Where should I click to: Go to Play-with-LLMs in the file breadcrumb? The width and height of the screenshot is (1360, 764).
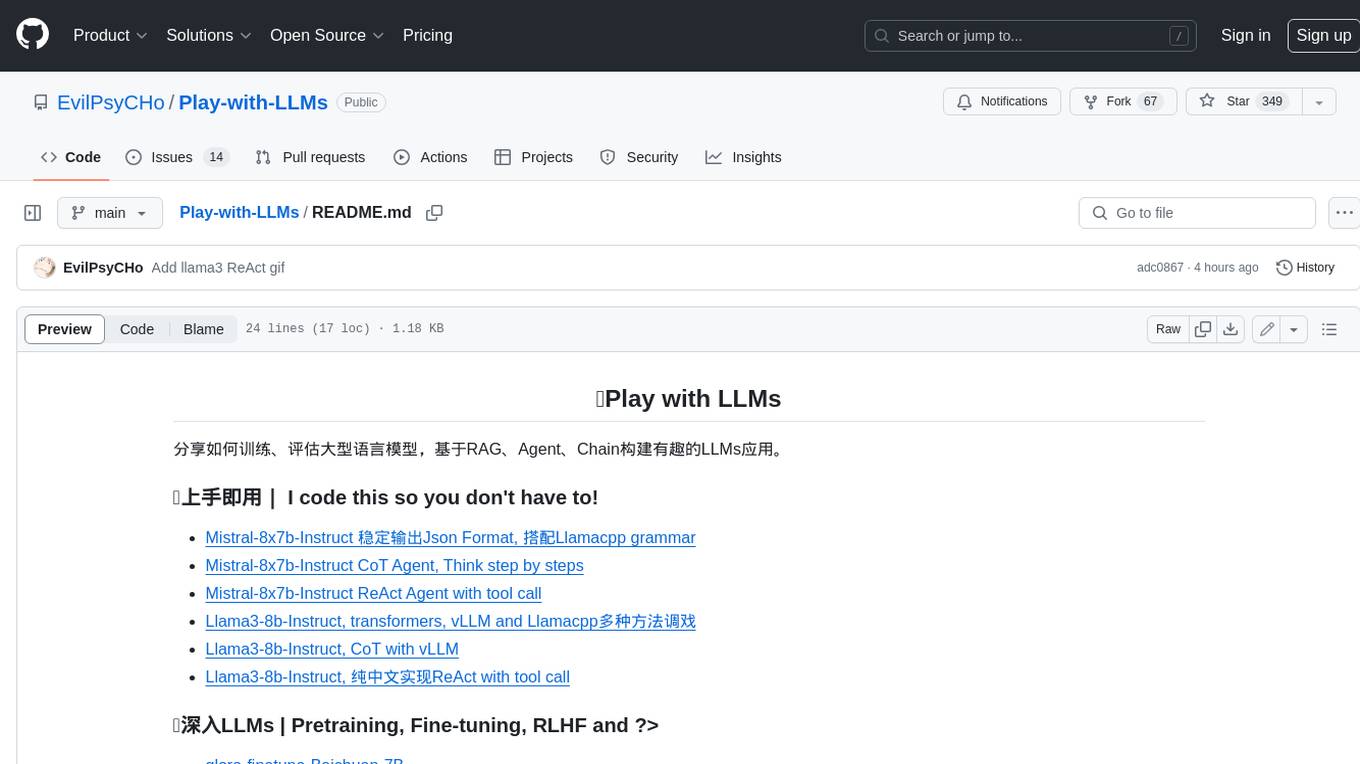pyautogui.click(x=239, y=212)
